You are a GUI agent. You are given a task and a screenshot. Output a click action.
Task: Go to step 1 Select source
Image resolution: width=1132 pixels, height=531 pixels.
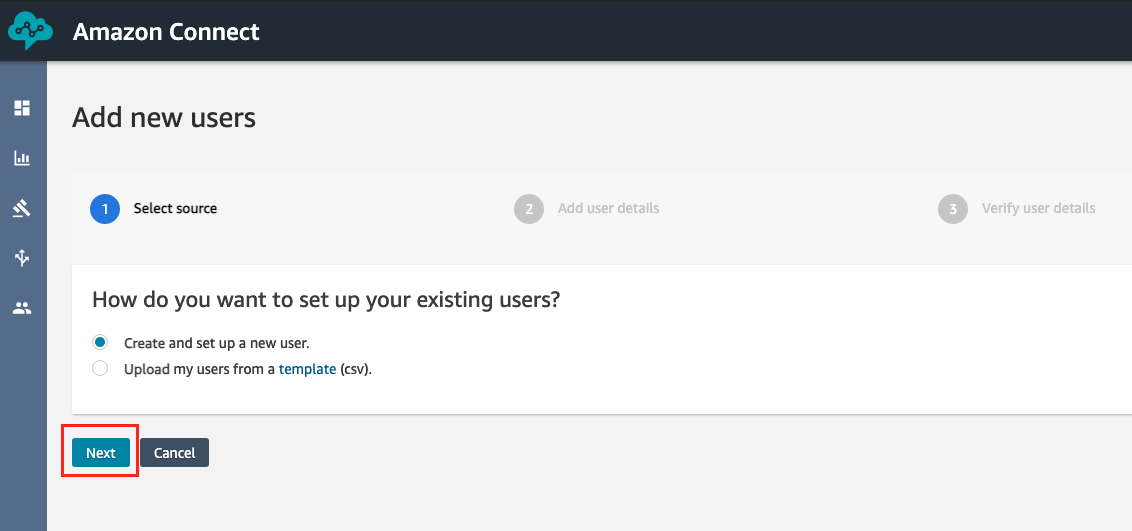tap(154, 209)
